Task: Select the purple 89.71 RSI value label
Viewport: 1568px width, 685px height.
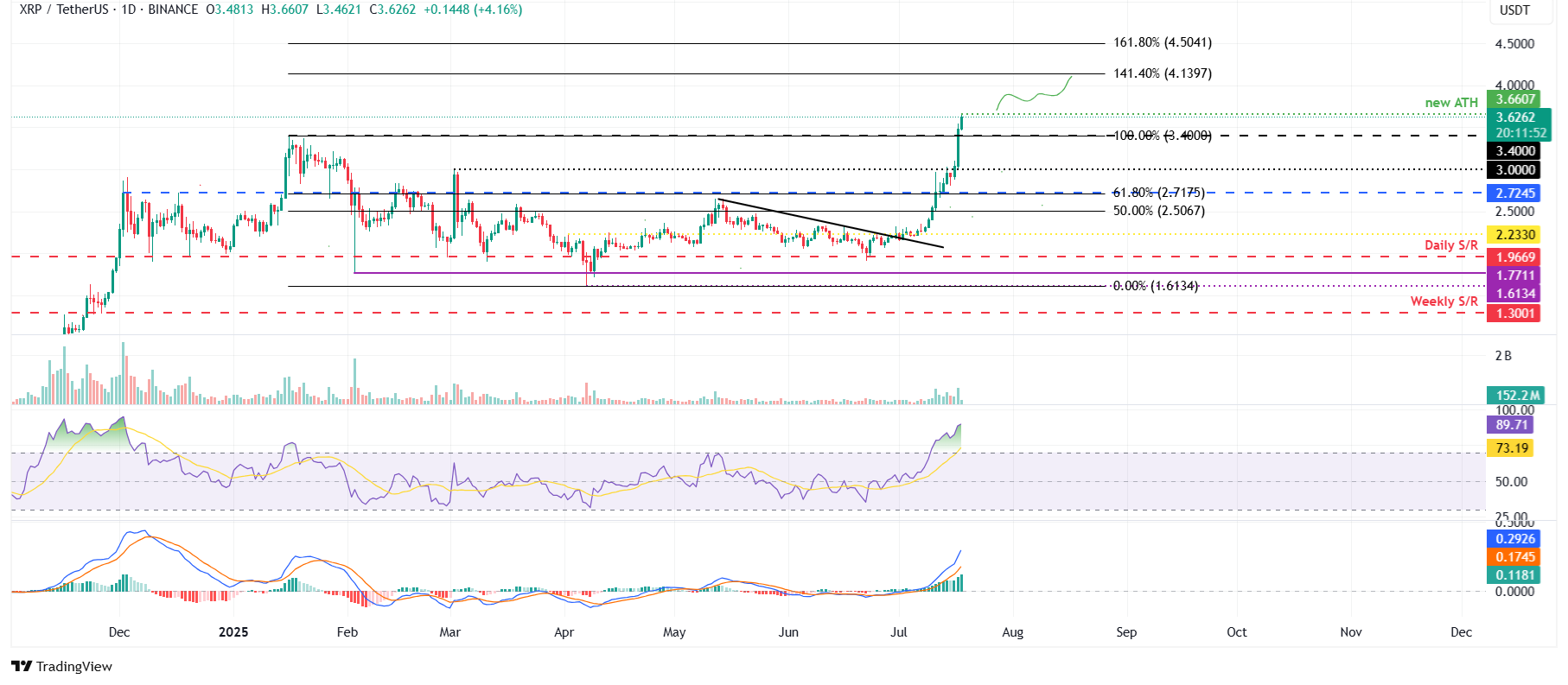Action: [x=1511, y=425]
